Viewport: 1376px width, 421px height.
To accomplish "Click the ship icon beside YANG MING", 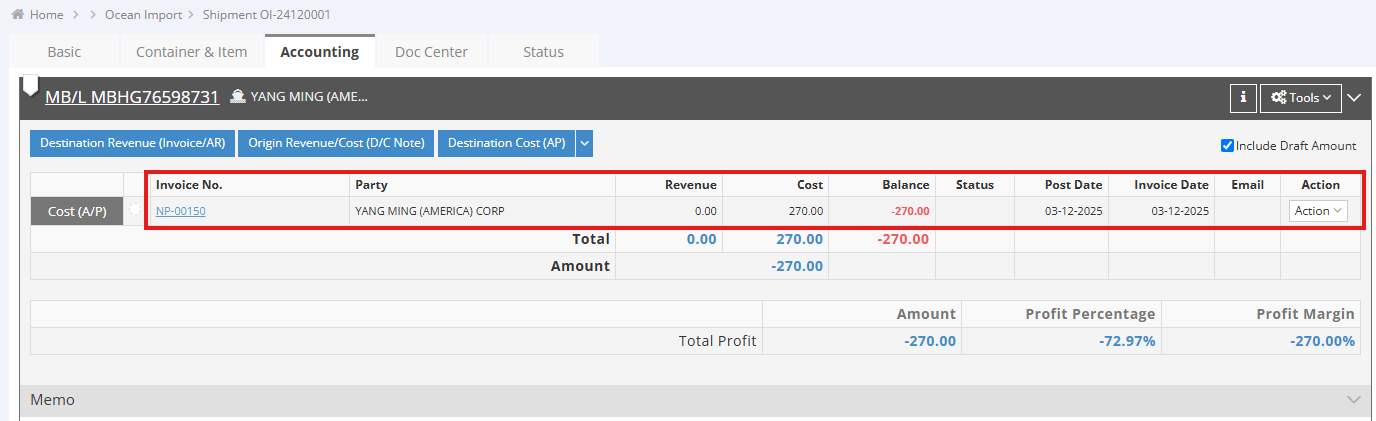I will pos(238,97).
